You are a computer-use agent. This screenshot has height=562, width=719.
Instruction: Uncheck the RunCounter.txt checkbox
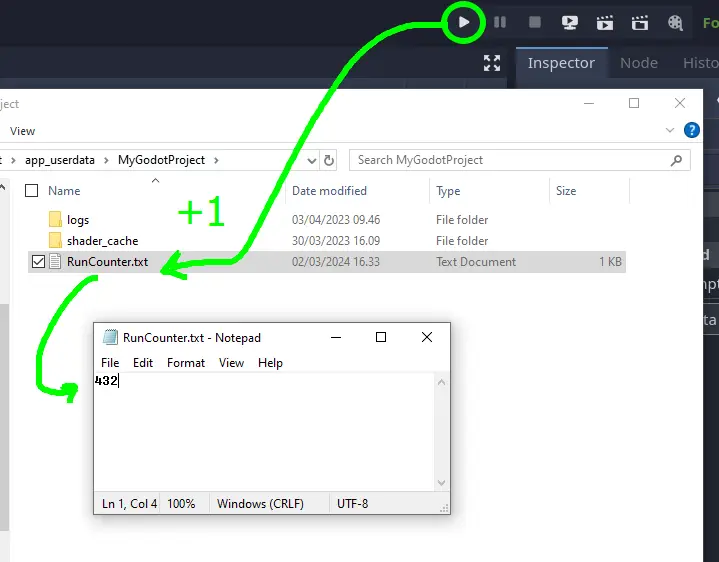[x=39, y=262]
